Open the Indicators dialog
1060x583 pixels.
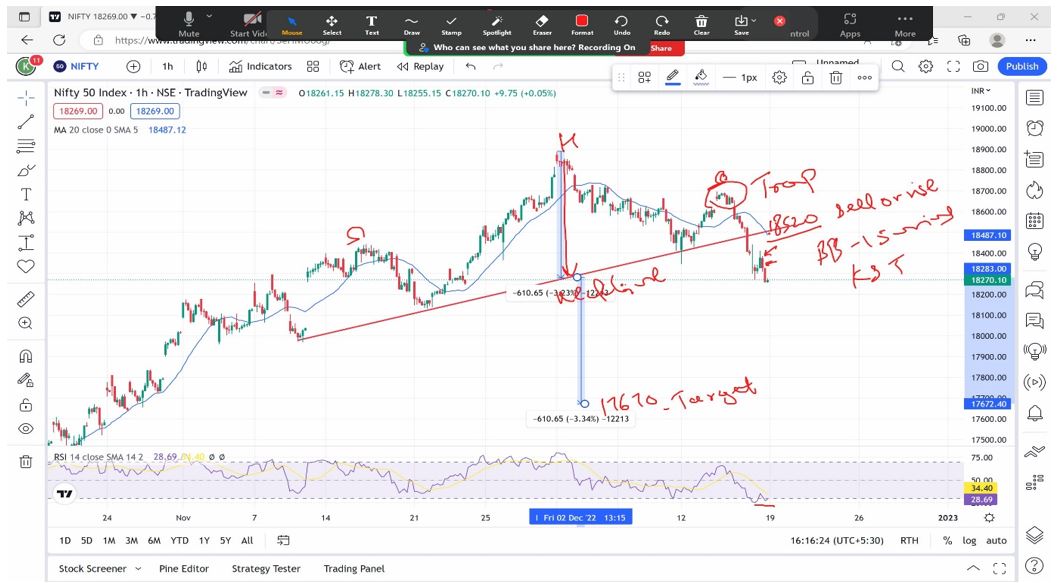[x=260, y=66]
